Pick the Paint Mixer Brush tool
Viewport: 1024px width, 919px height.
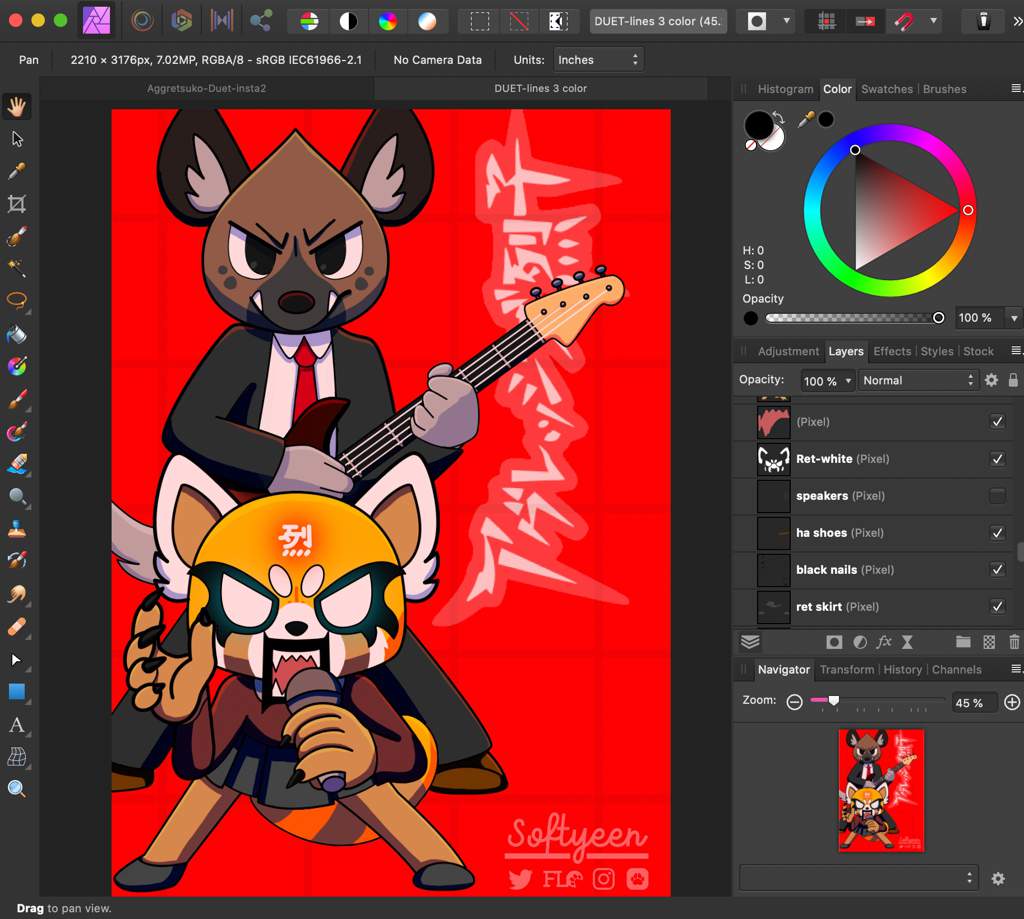tap(17, 431)
